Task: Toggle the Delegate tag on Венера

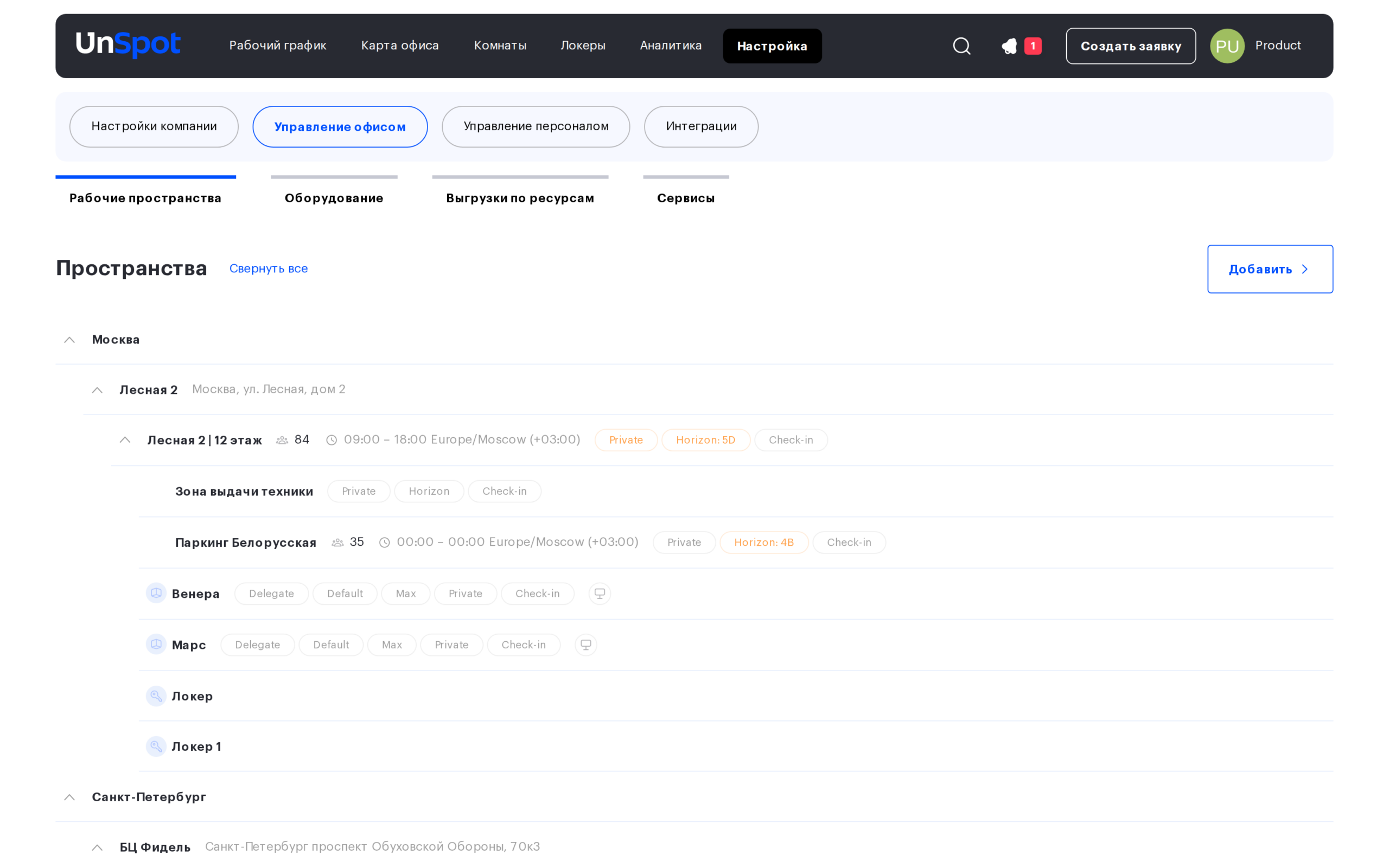Action: click(271, 593)
